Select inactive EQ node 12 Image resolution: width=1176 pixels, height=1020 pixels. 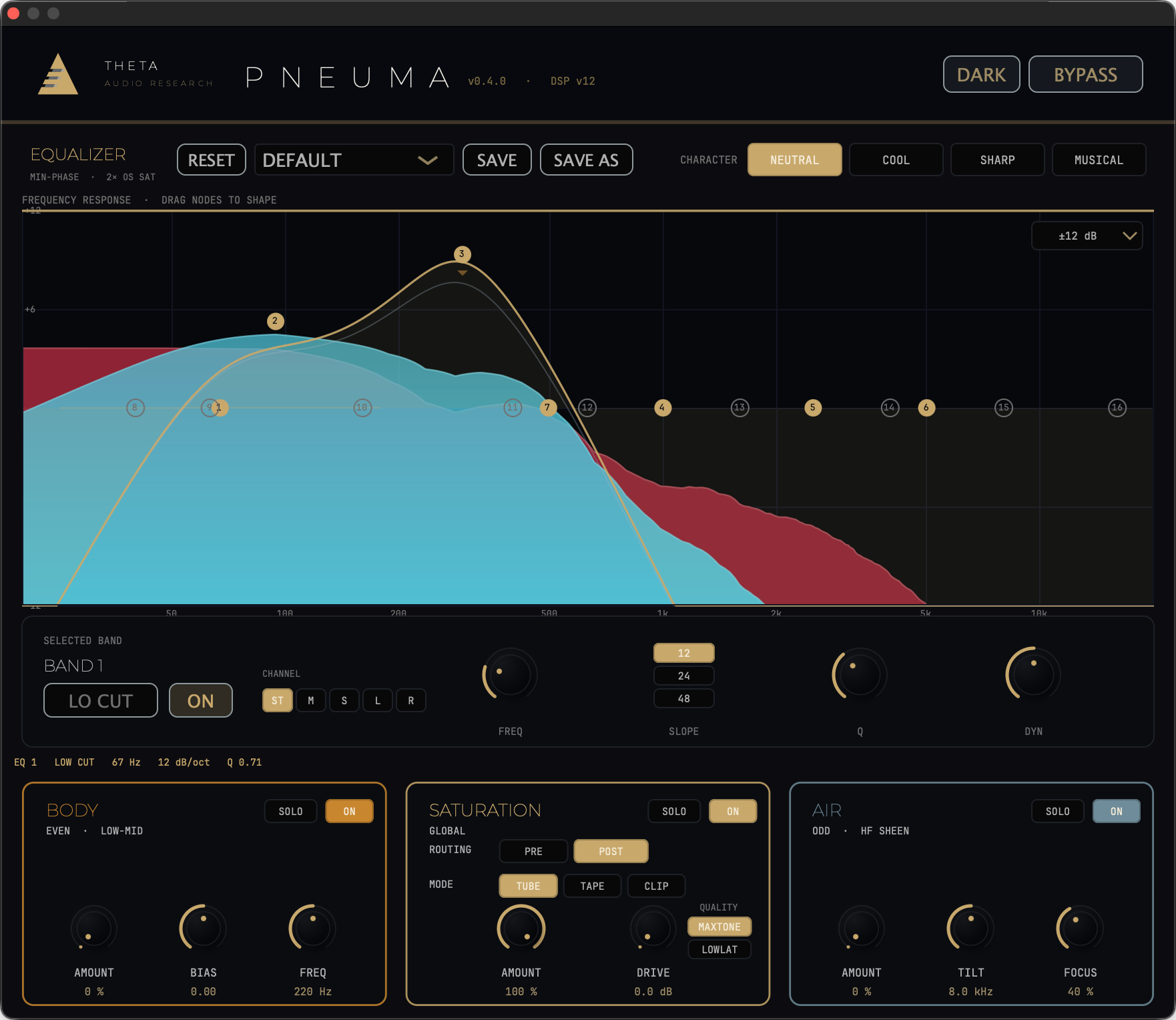point(587,408)
